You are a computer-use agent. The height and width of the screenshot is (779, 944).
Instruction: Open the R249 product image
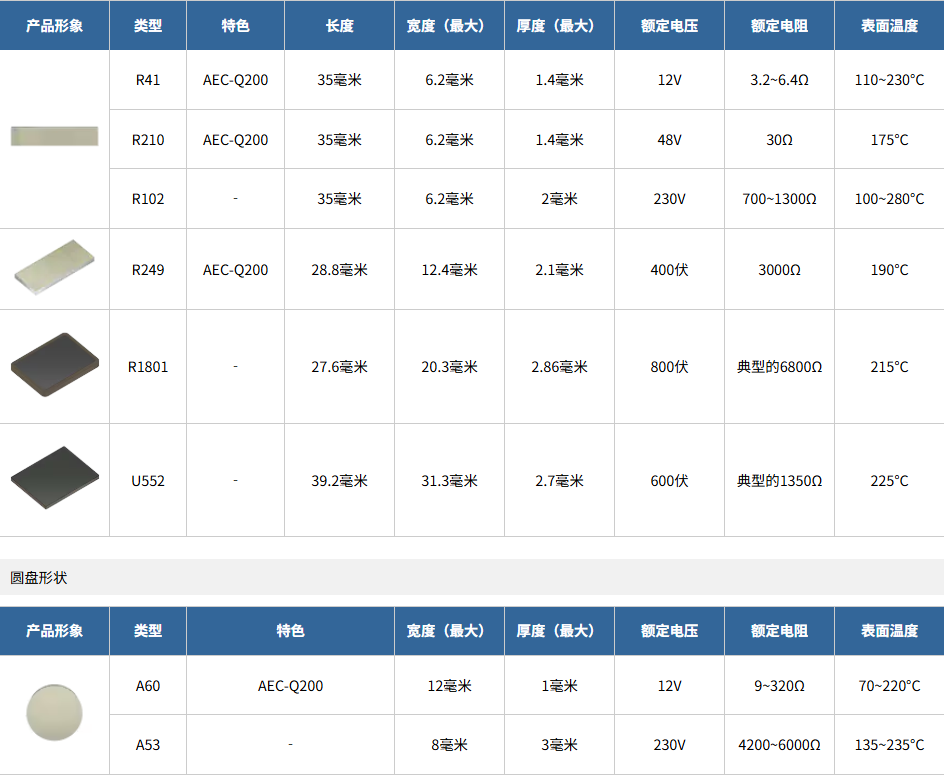coord(55,267)
